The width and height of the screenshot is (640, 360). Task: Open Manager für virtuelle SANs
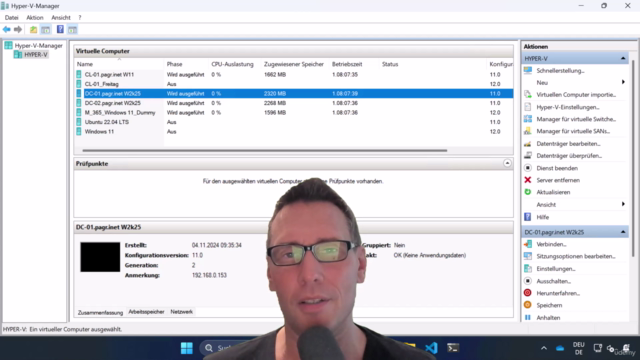click(573, 131)
